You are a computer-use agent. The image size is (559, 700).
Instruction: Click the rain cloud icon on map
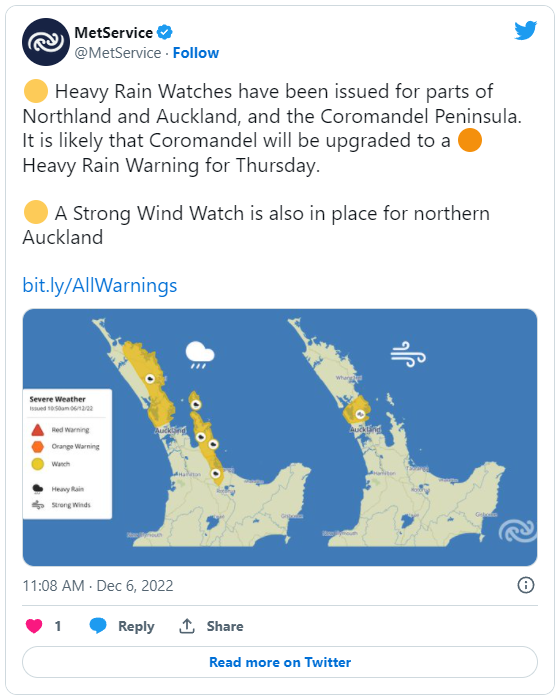point(200,355)
